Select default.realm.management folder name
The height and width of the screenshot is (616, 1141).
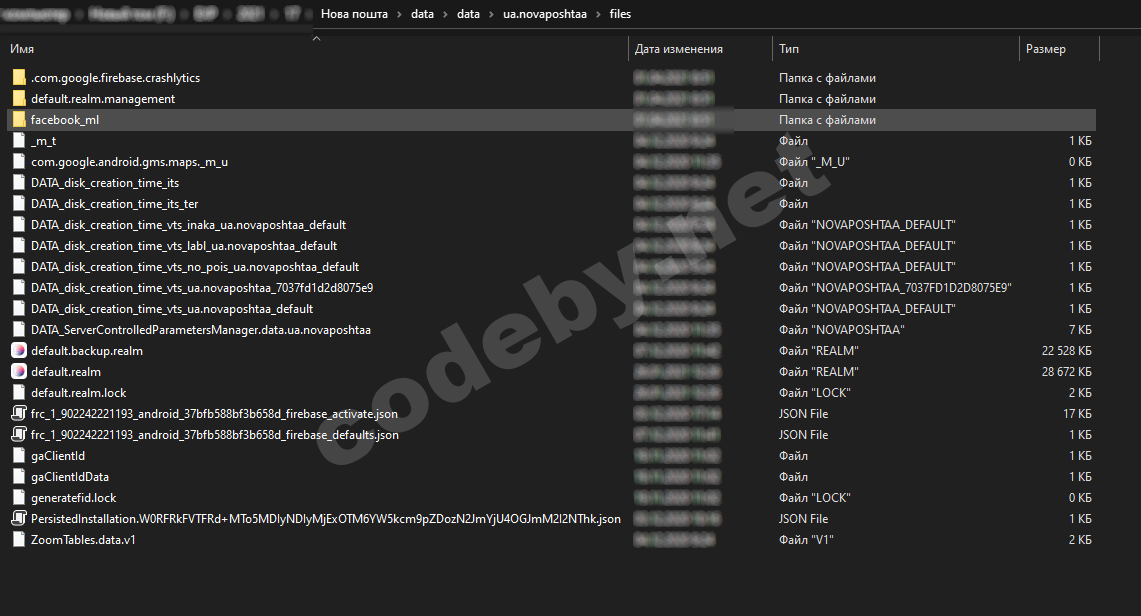coord(103,99)
